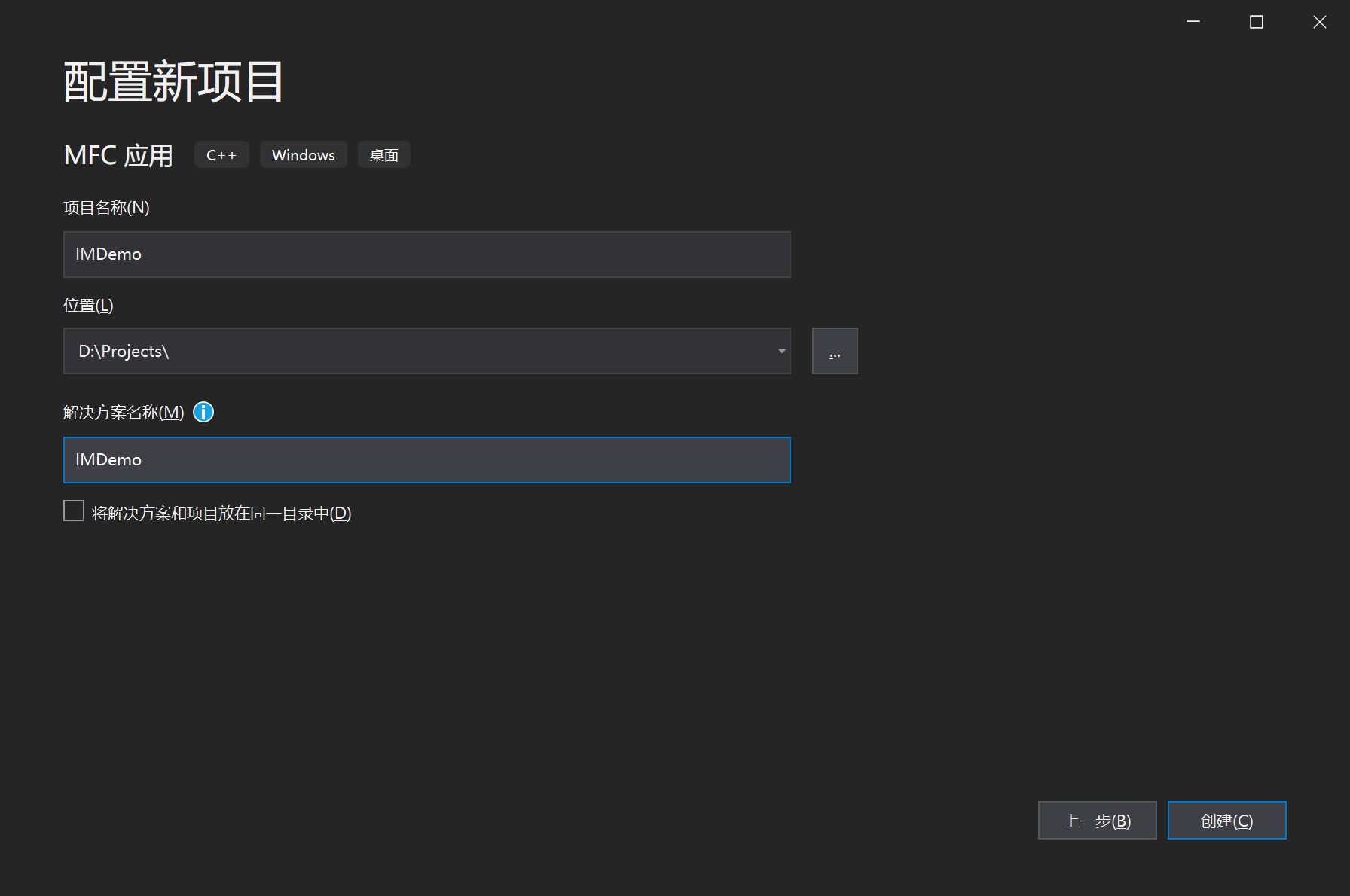Minimize the configure project window
This screenshot has width=1350, height=896.
tap(1193, 22)
